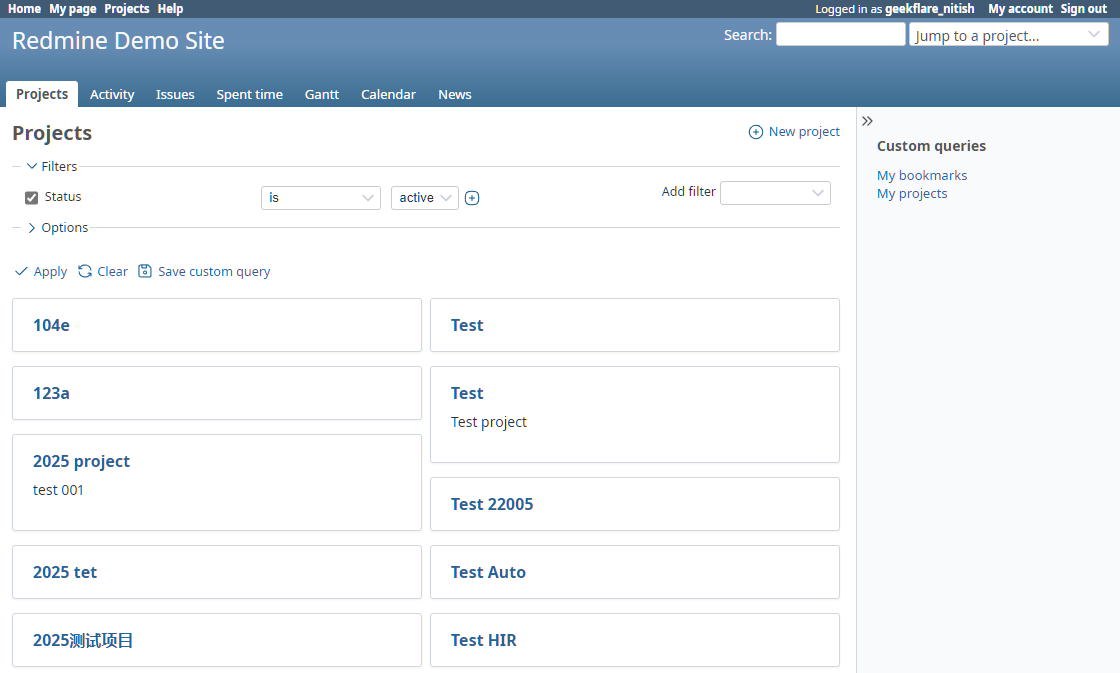The width and height of the screenshot is (1120, 673).
Task: Open the Issues tab
Action: 175,94
